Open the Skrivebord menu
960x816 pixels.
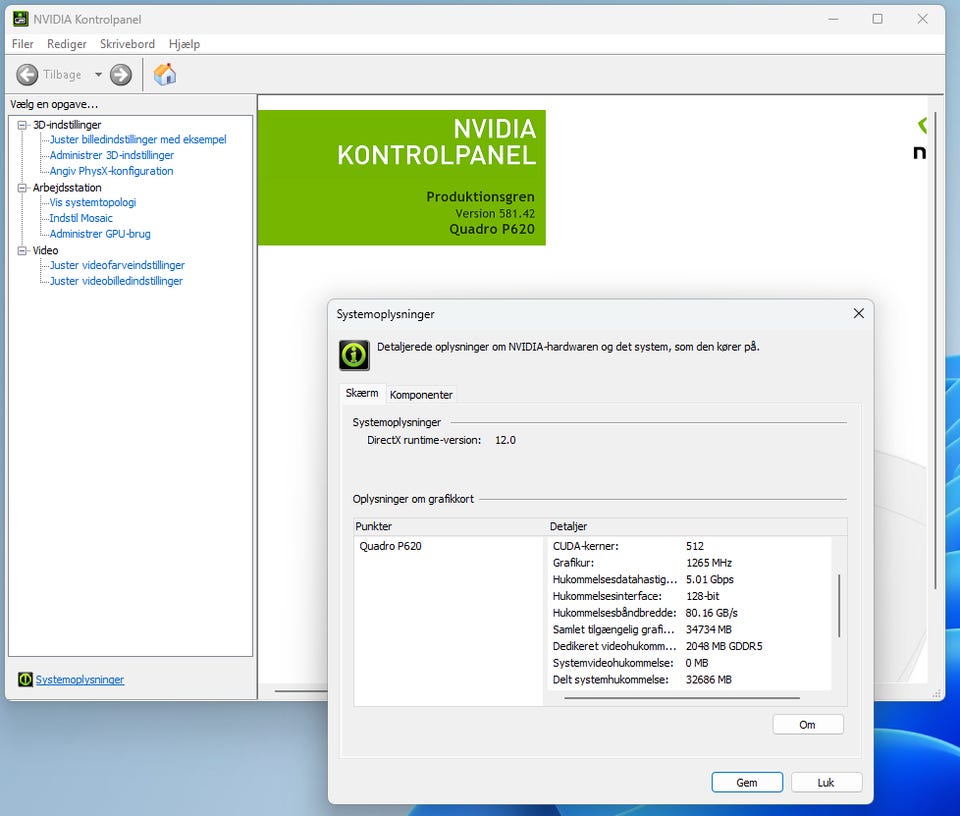(x=127, y=44)
